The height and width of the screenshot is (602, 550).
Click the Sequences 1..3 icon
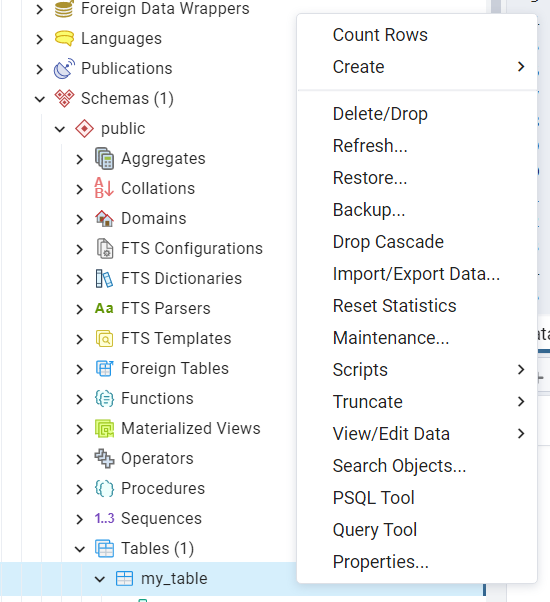pos(104,518)
